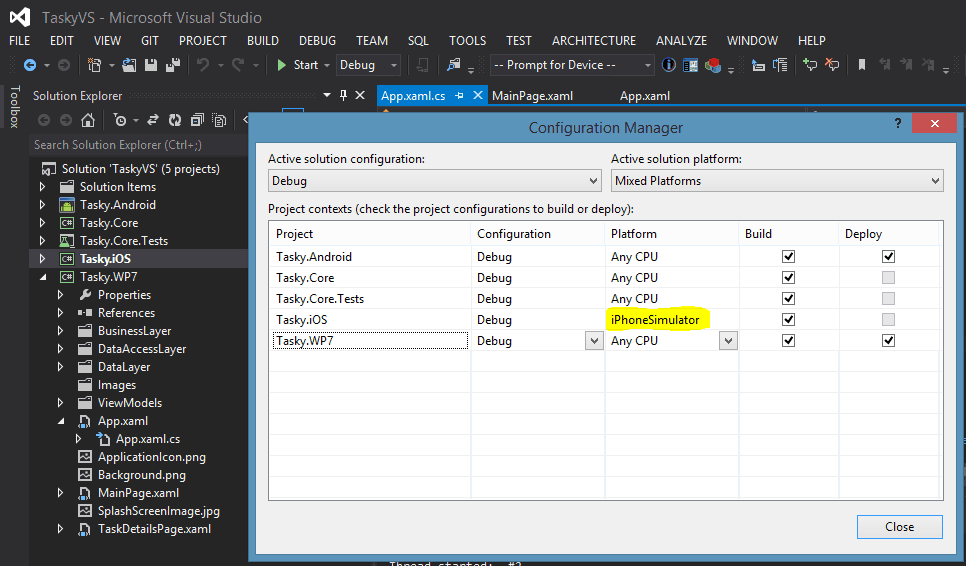Click the Show All Files icon
The image size is (966, 566).
(219, 120)
